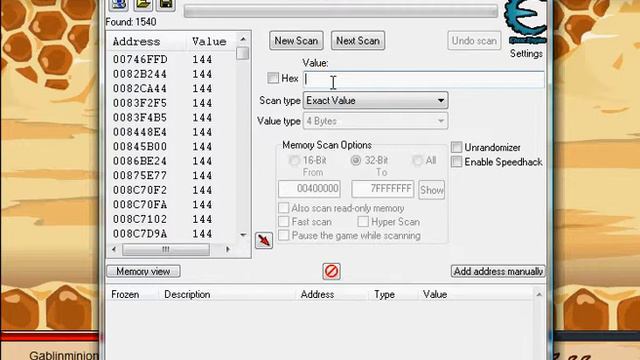Click Add address manually

point(498,271)
